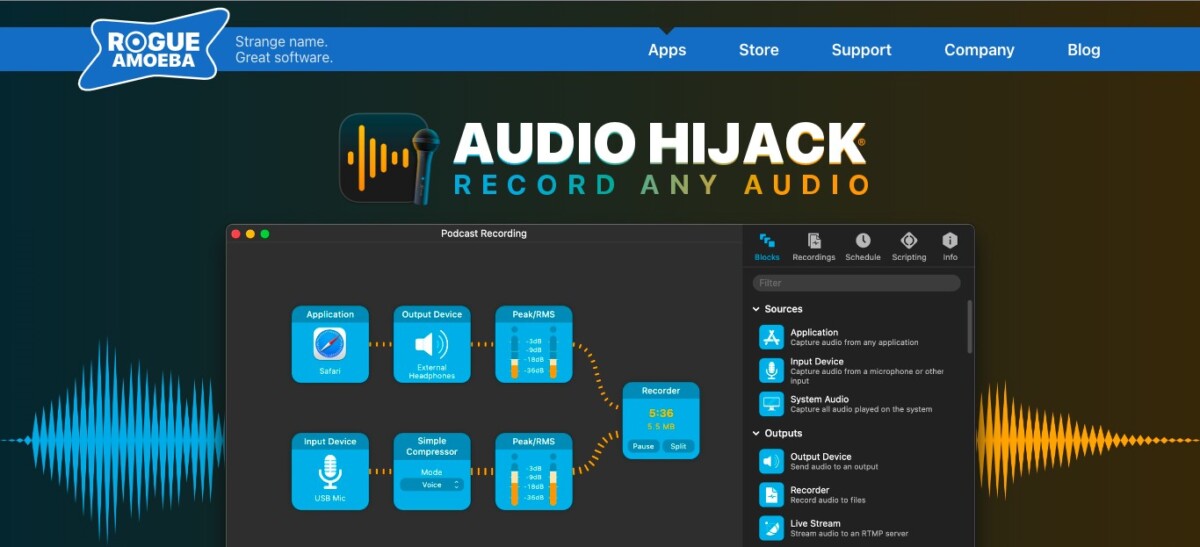Screen dimensions: 1200x547
Task: Open the Company menu item
Action: (979, 50)
